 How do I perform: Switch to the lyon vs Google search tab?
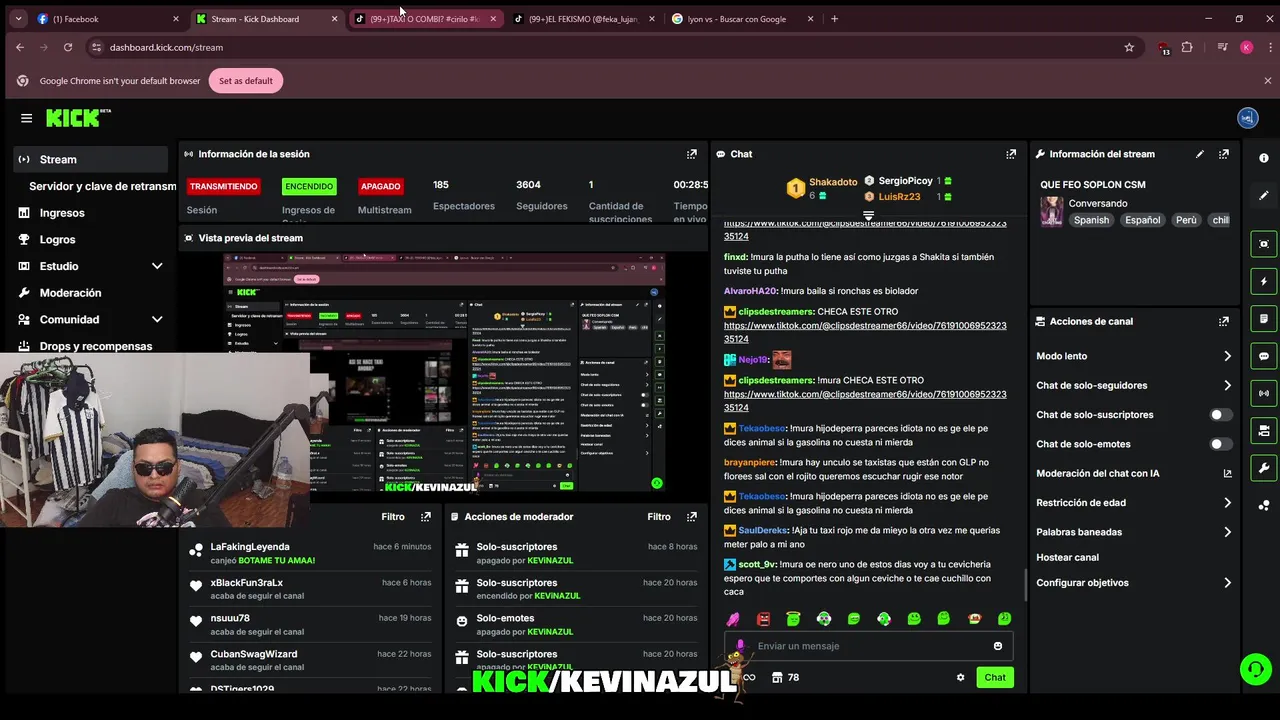pos(743,18)
